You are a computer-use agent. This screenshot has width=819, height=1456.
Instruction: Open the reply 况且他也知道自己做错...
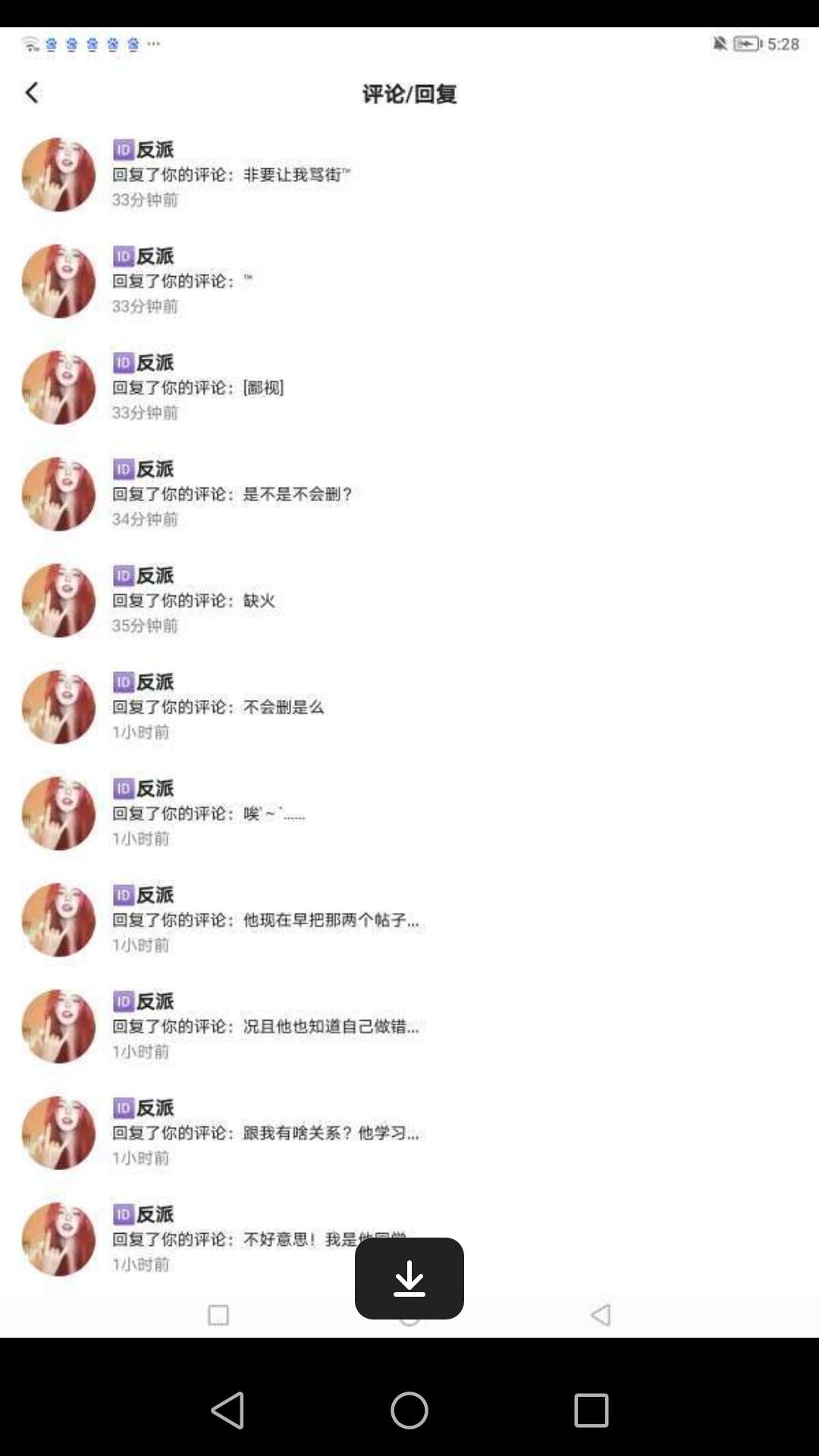(409, 1026)
